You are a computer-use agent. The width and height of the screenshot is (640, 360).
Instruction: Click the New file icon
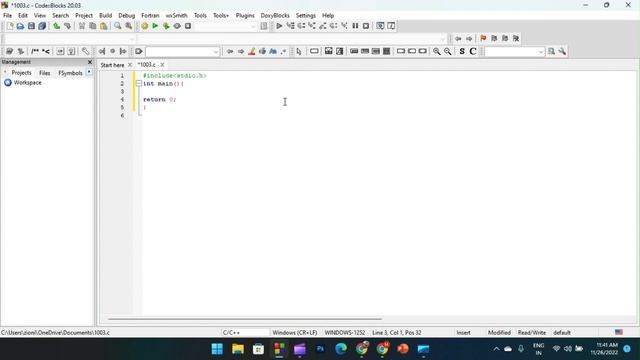tap(10, 26)
